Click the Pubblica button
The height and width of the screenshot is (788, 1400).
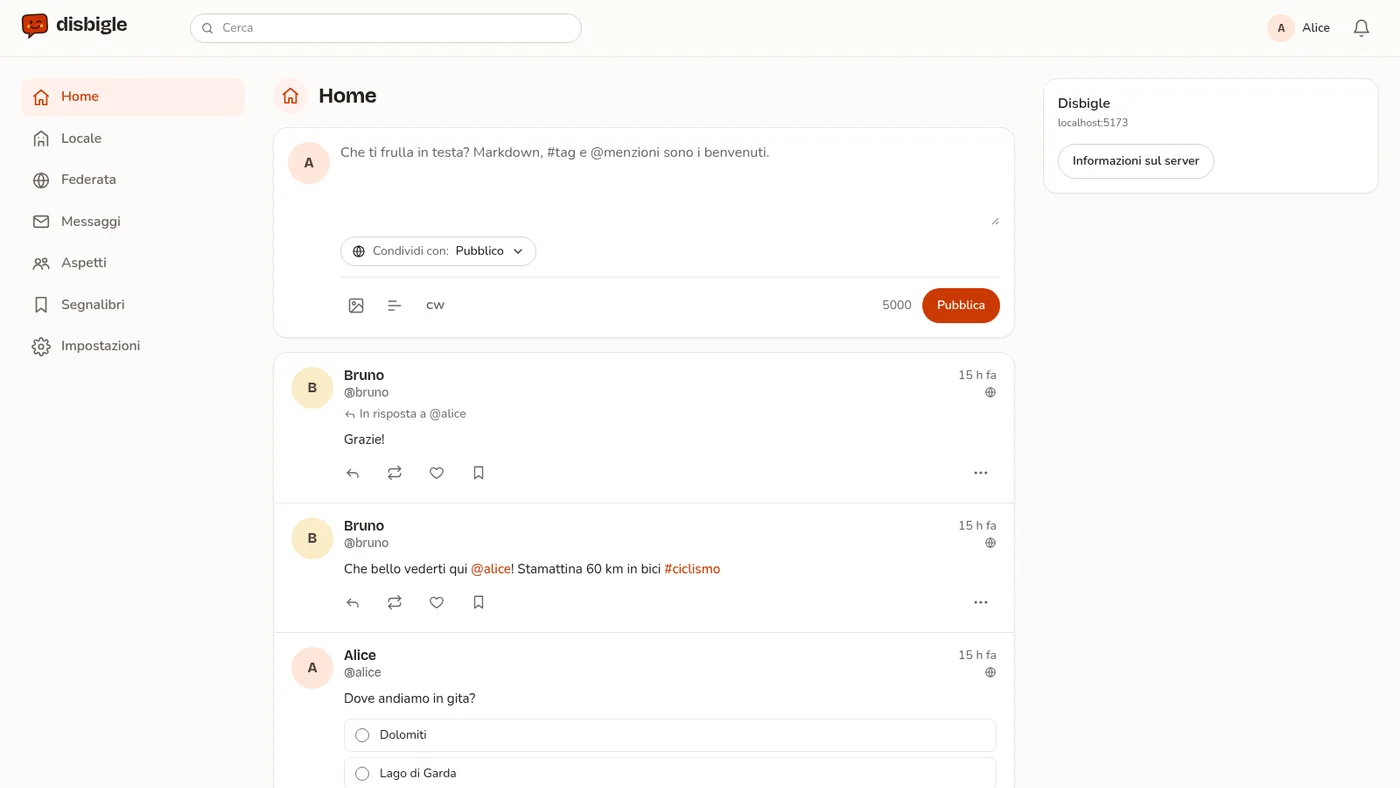[961, 305]
